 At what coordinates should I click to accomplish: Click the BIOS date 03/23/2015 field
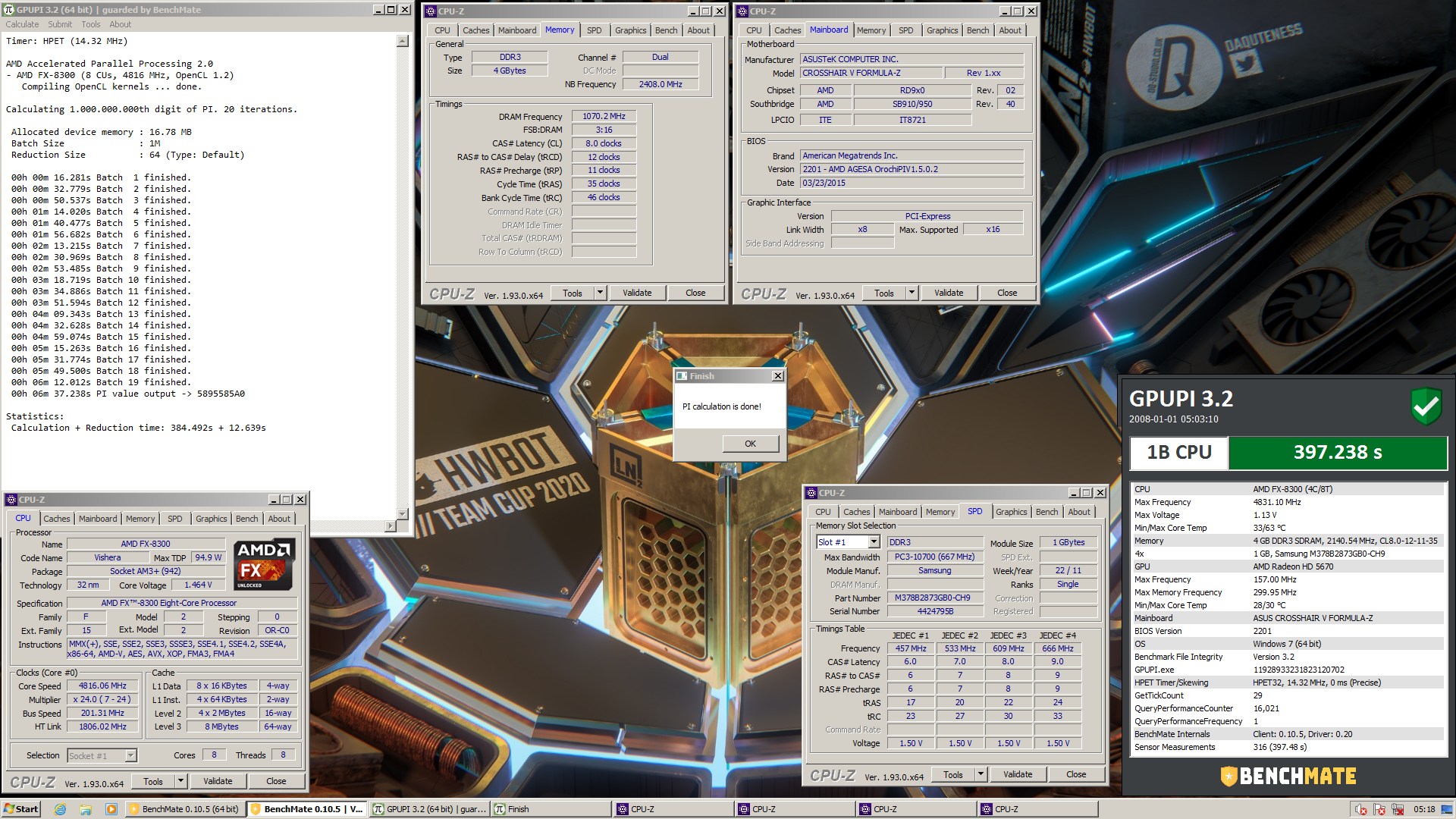[912, 183]
